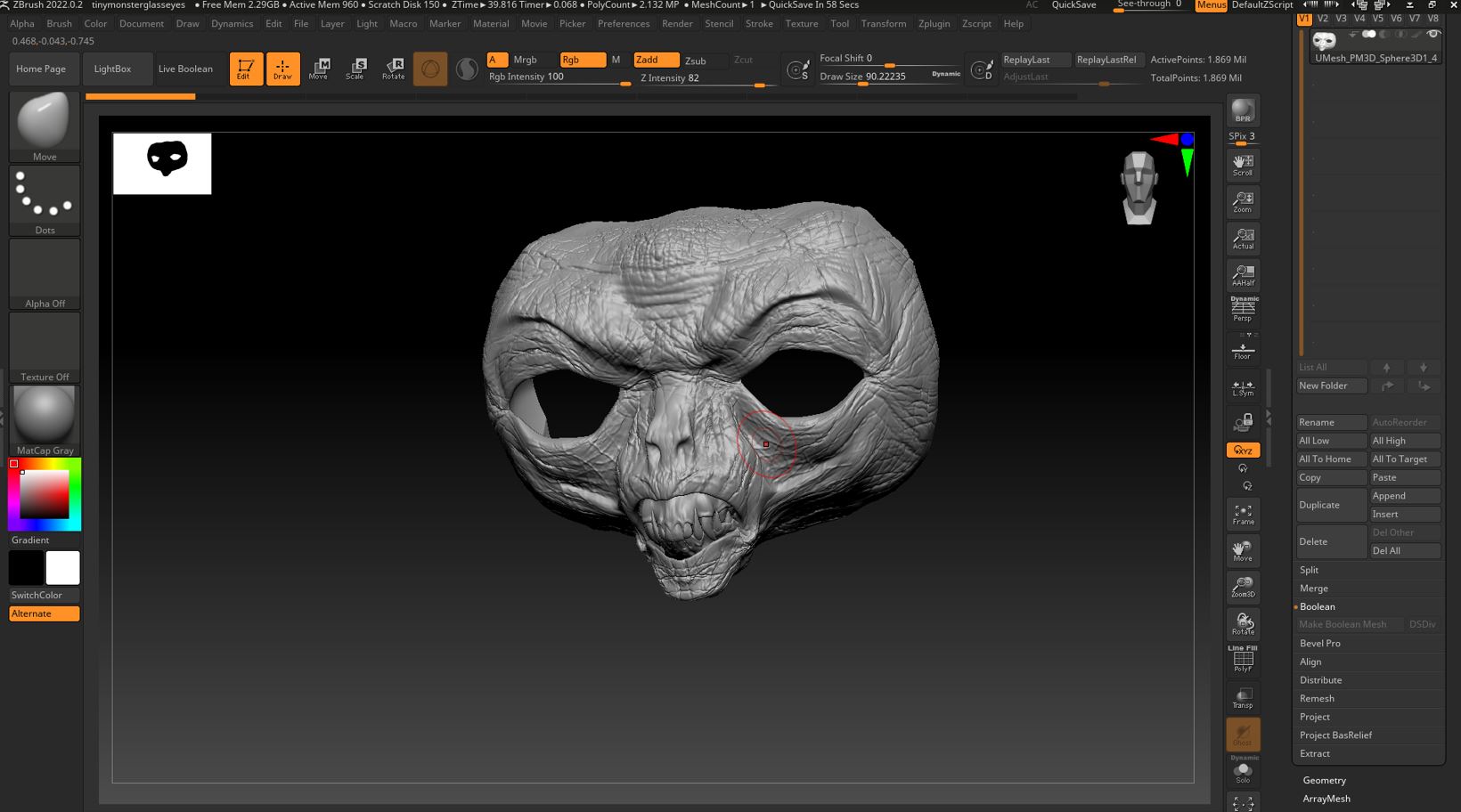
Task: Click the Frame view icon
Action: (x=1243, y=514)
